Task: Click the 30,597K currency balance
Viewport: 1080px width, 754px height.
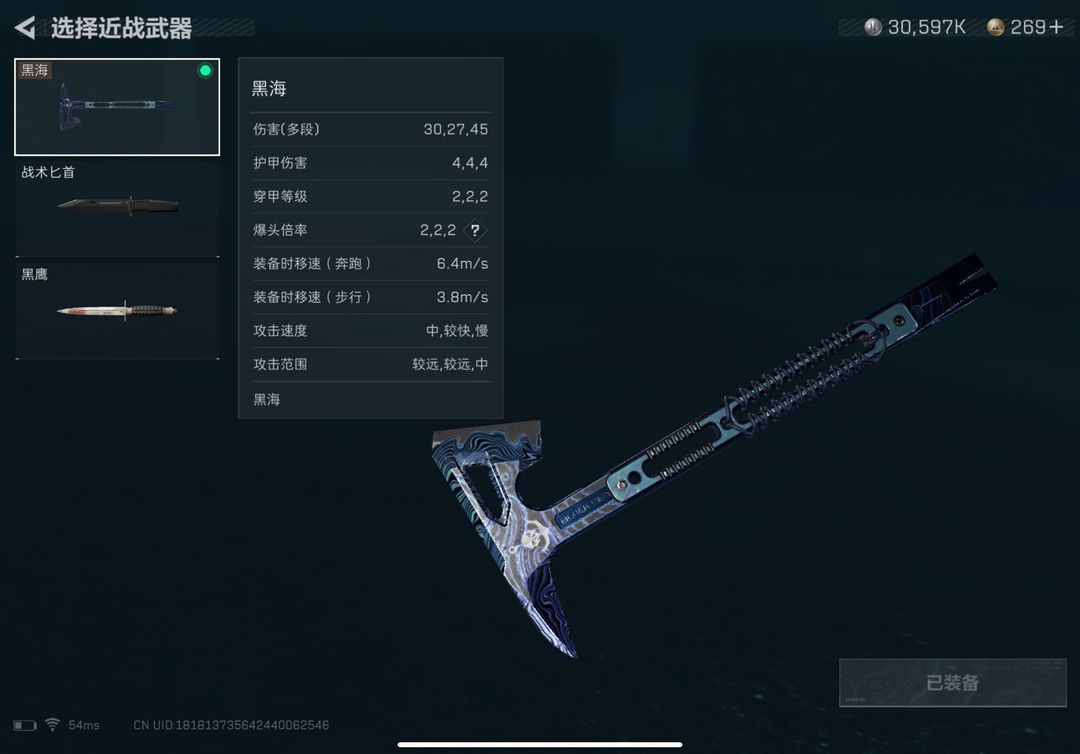Action: pyautogui.click(x=926, y=27)
